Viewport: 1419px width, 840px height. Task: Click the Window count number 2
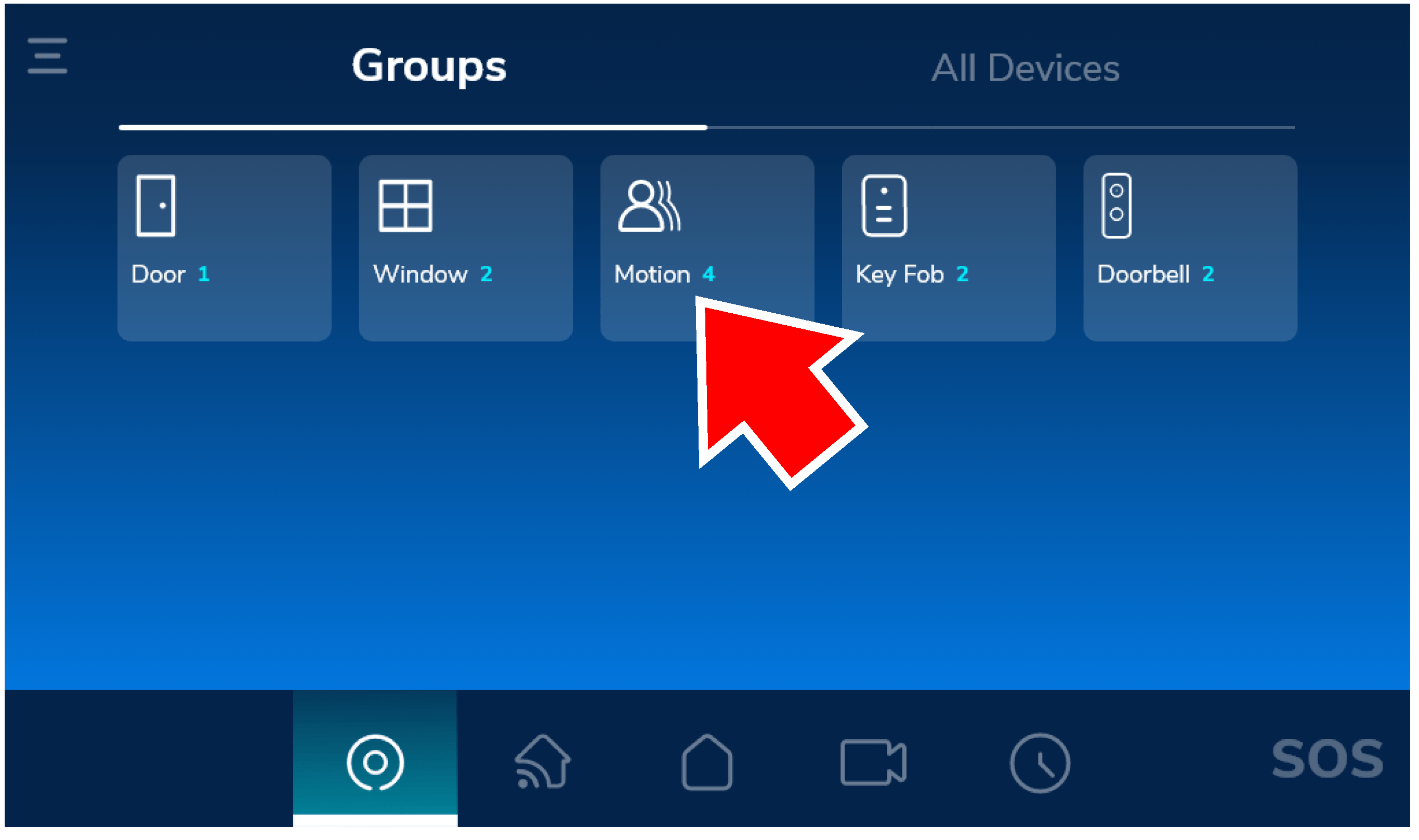pos(486,275)
